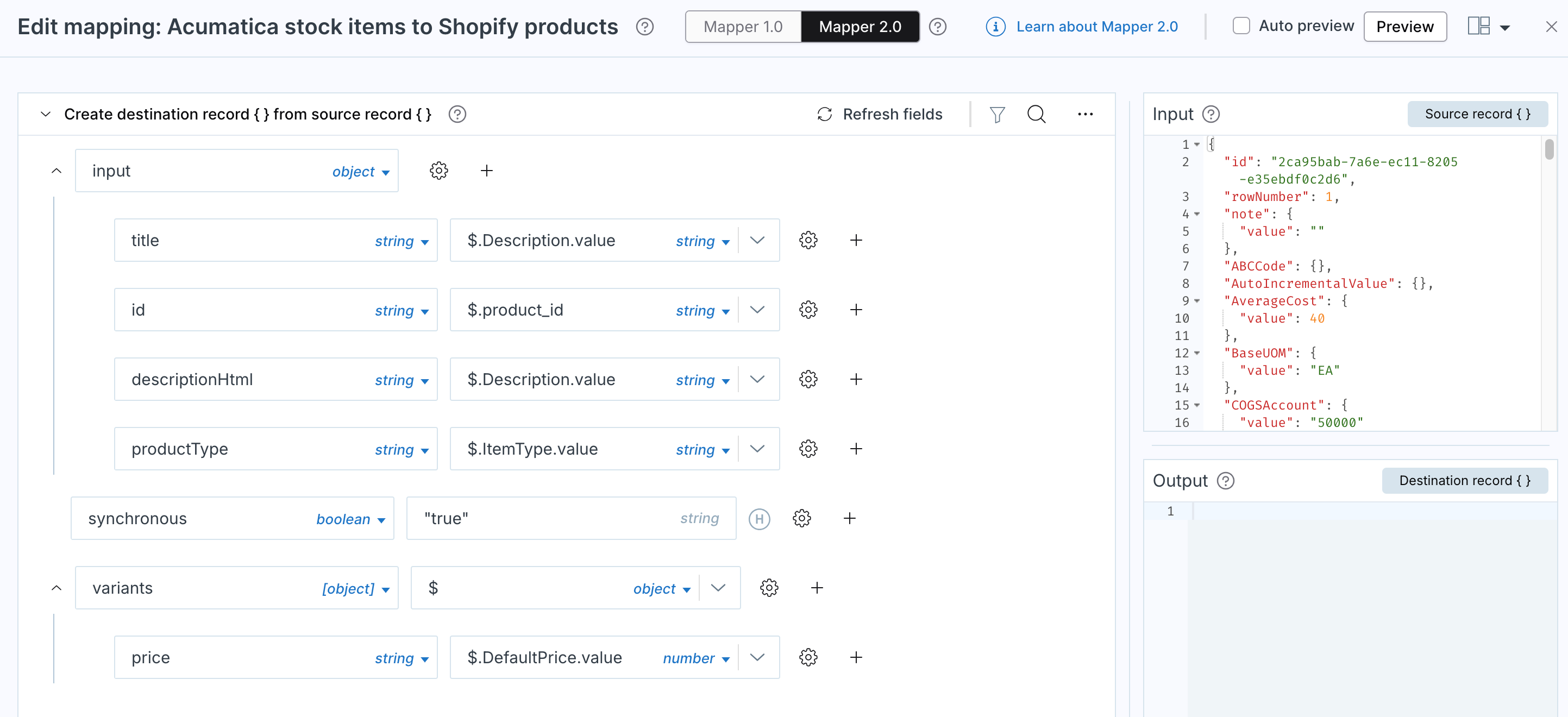
Task: Open settings gear for variants row
Action: 769,588
